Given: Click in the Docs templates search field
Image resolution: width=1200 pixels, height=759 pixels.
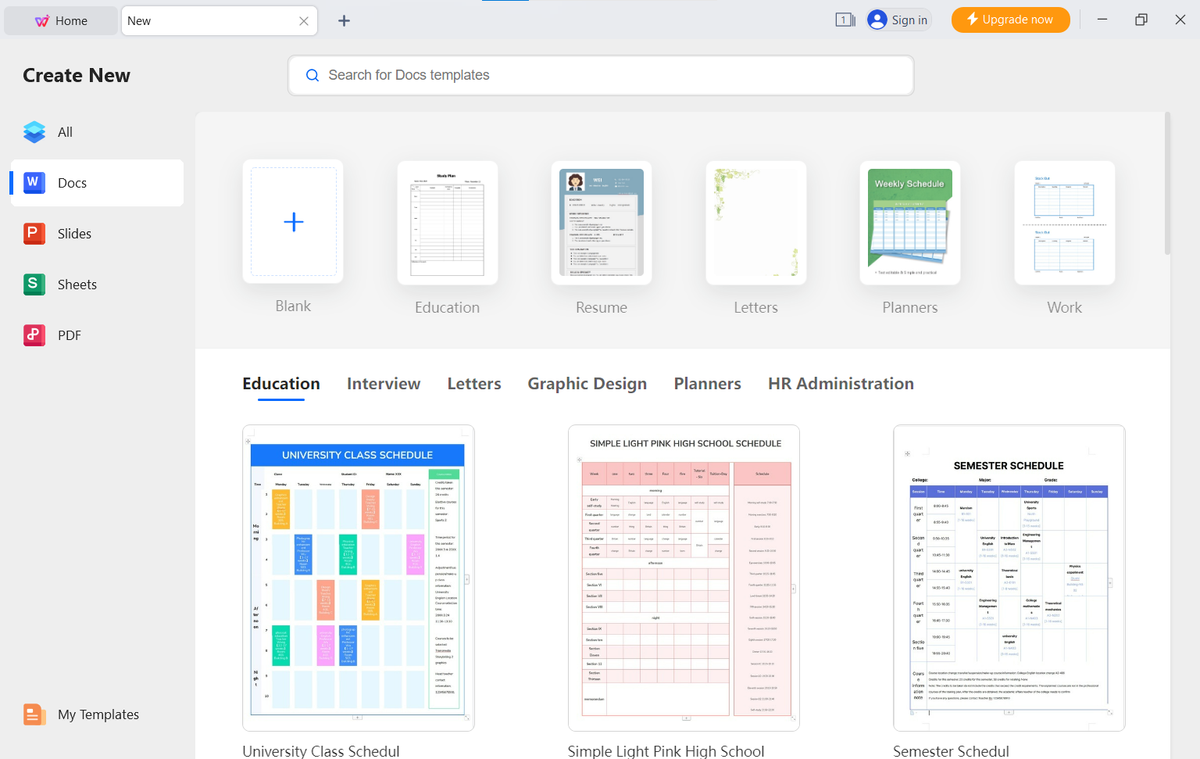Looking at the screenshot, I should tap(600, 75).
